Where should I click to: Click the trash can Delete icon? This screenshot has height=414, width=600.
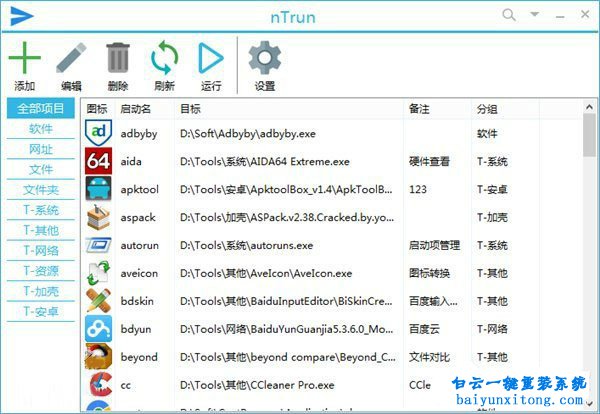[x=118, y=58]
